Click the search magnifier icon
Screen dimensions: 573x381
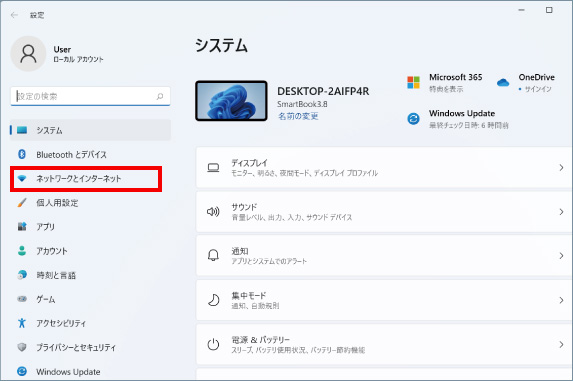coord(160,96)
